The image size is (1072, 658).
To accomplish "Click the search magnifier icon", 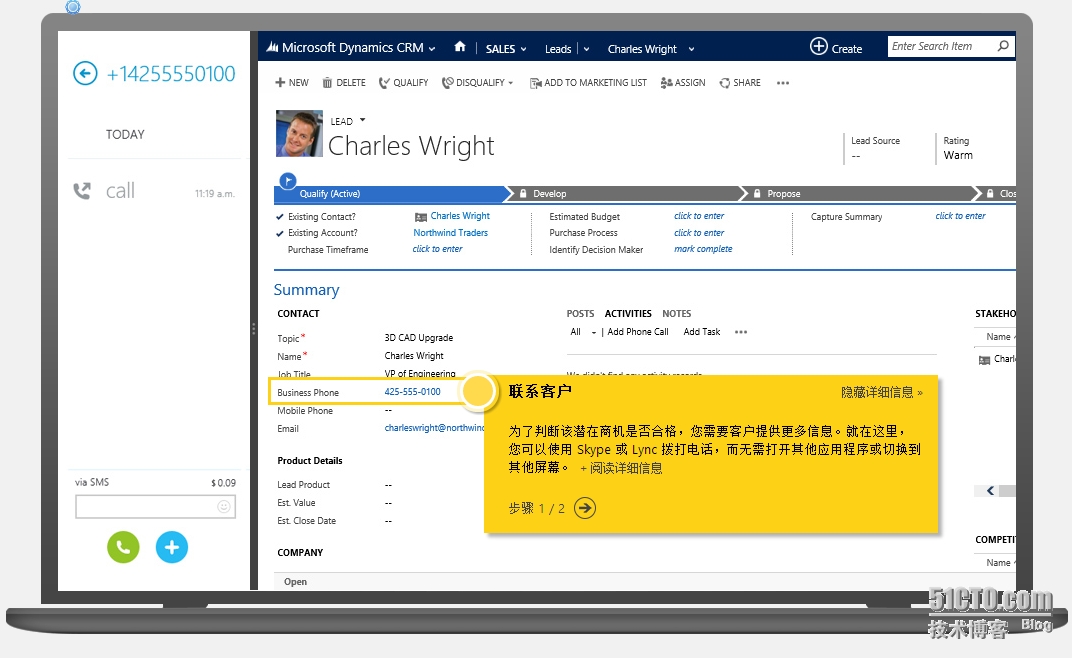I will (x=1003, y=46).
